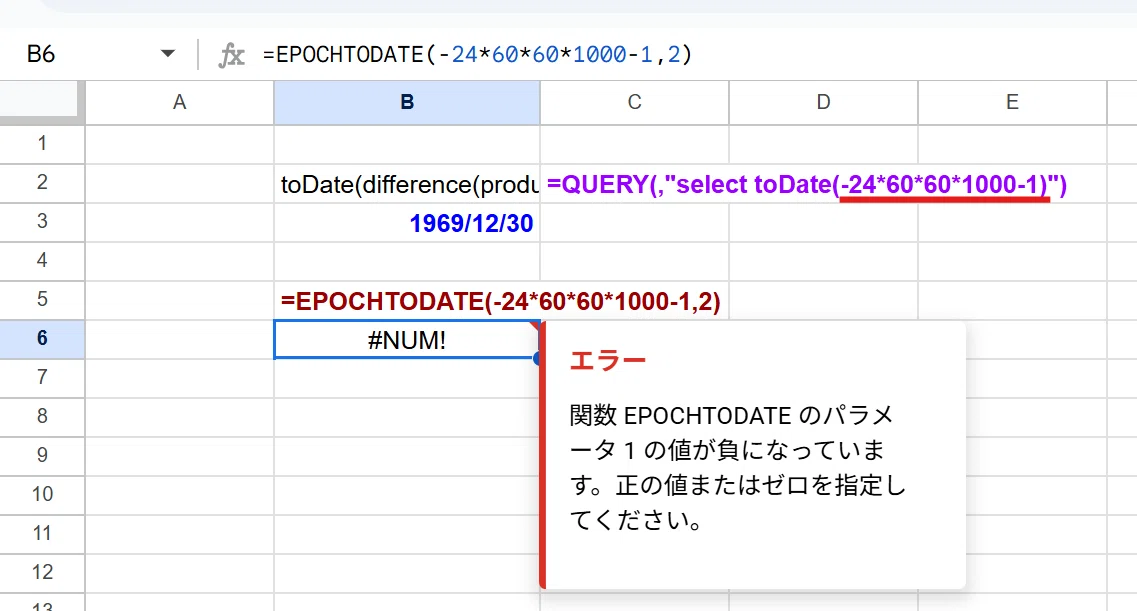Click the EPOCHTODATE error description text
Screen dimensions: 1137x611
[737, 467]
